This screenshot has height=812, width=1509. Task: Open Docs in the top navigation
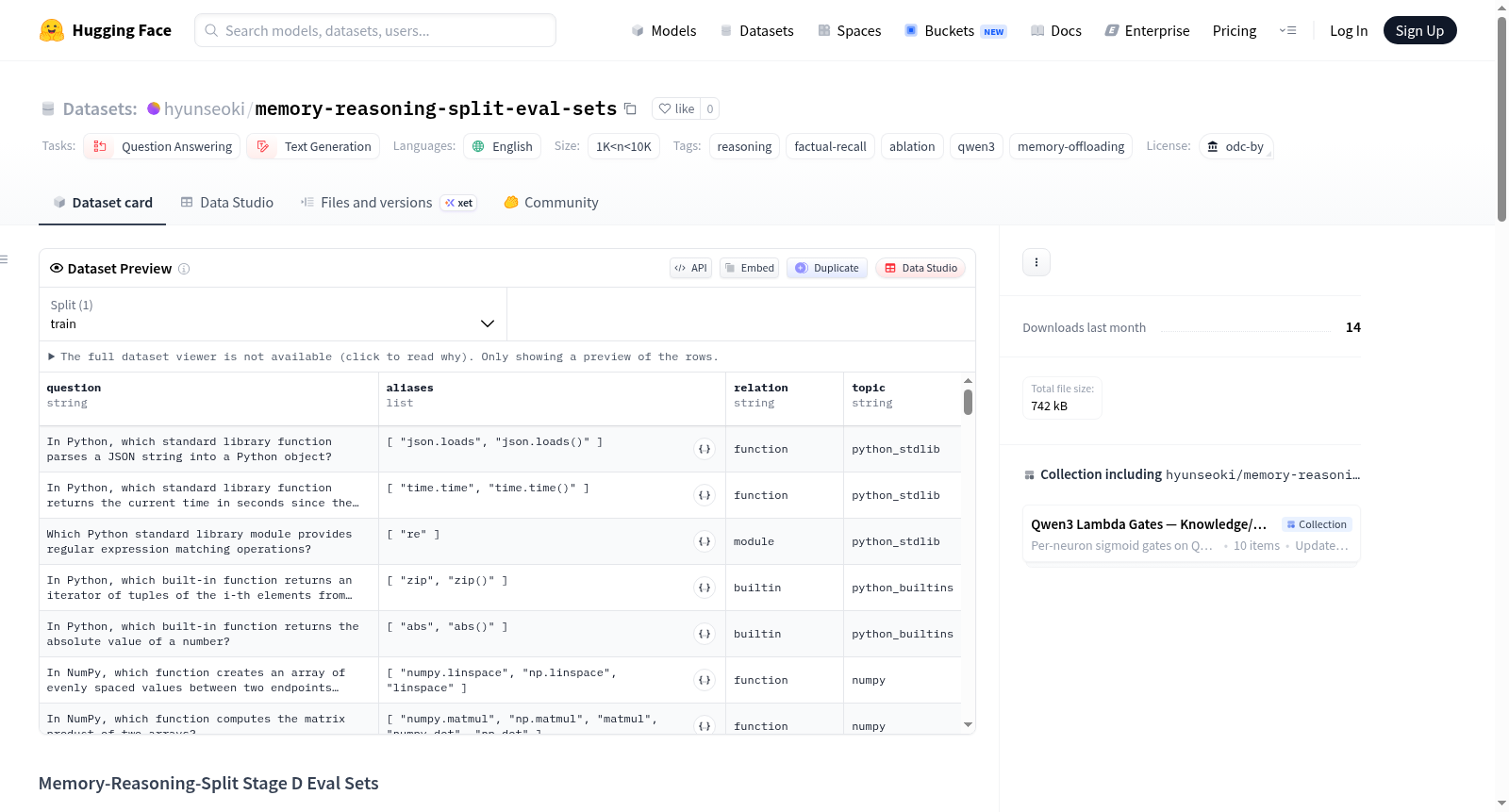click(1056, 31)
